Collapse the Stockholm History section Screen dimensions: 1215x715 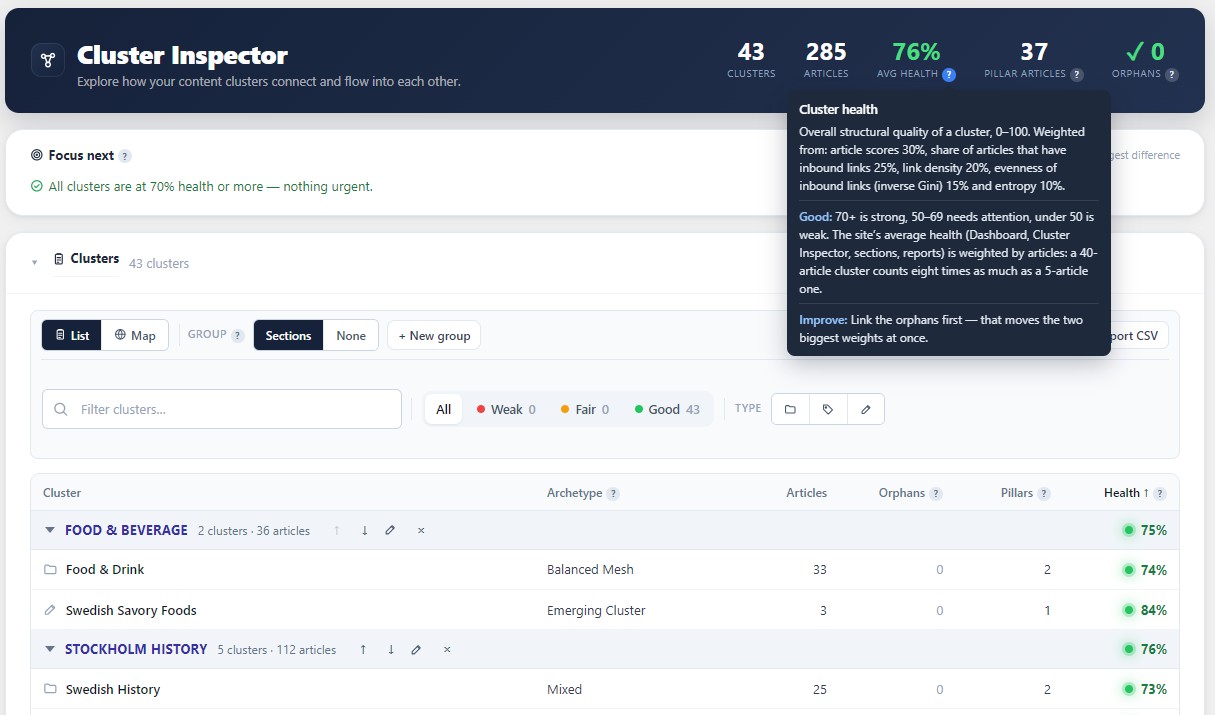(50, 649)
